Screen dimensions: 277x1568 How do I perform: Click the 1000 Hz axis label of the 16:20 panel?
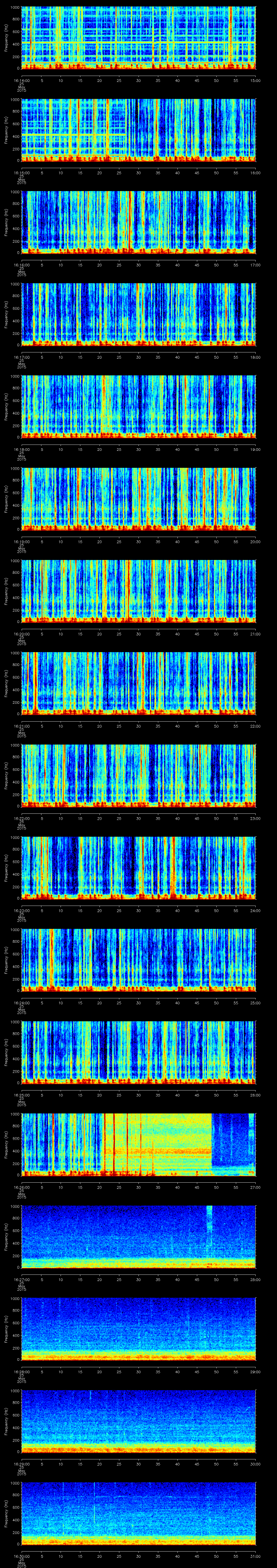[15, 561]
